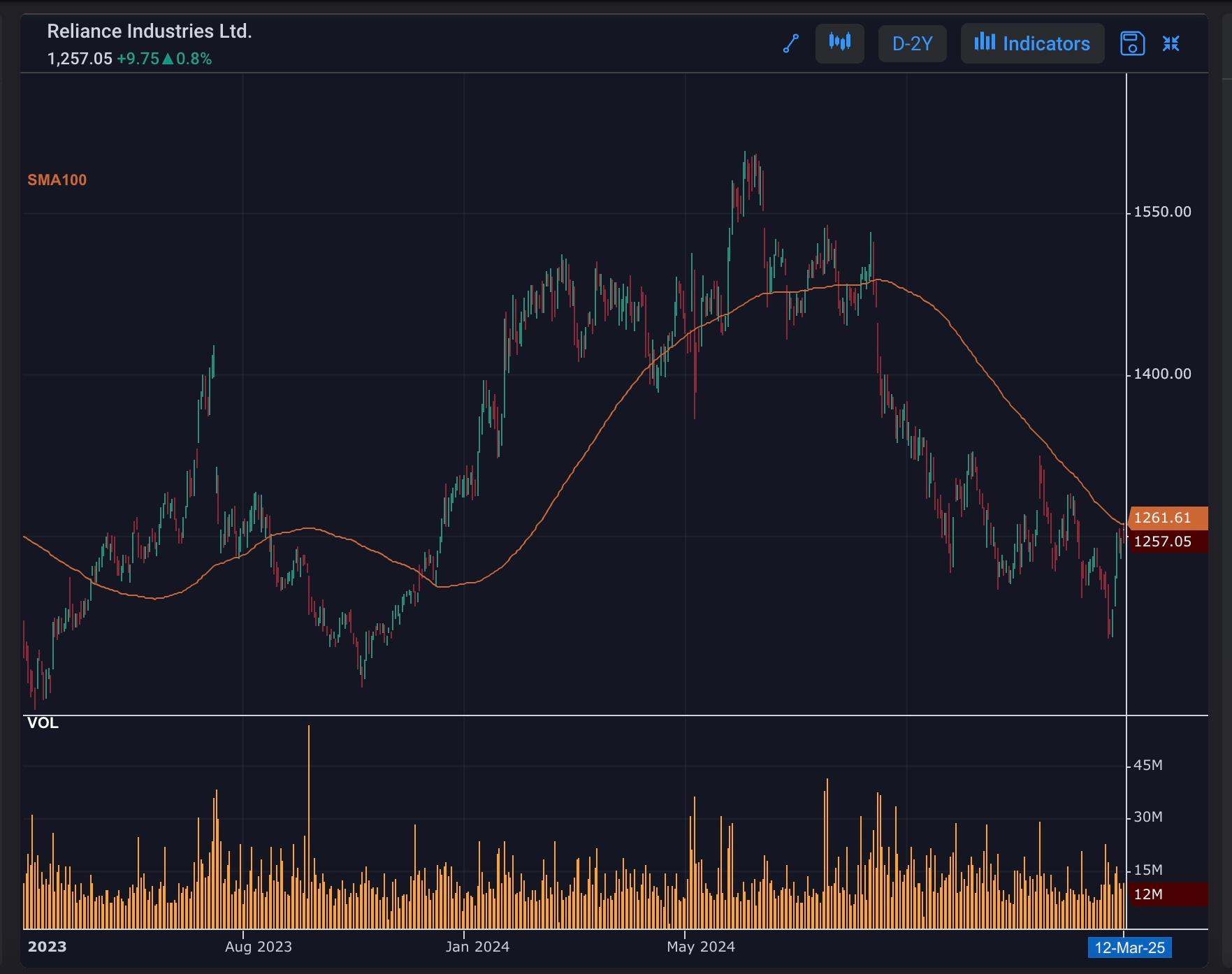Select the line drawing tool icon
1232x974 pixels.
(x=791, y=44)
